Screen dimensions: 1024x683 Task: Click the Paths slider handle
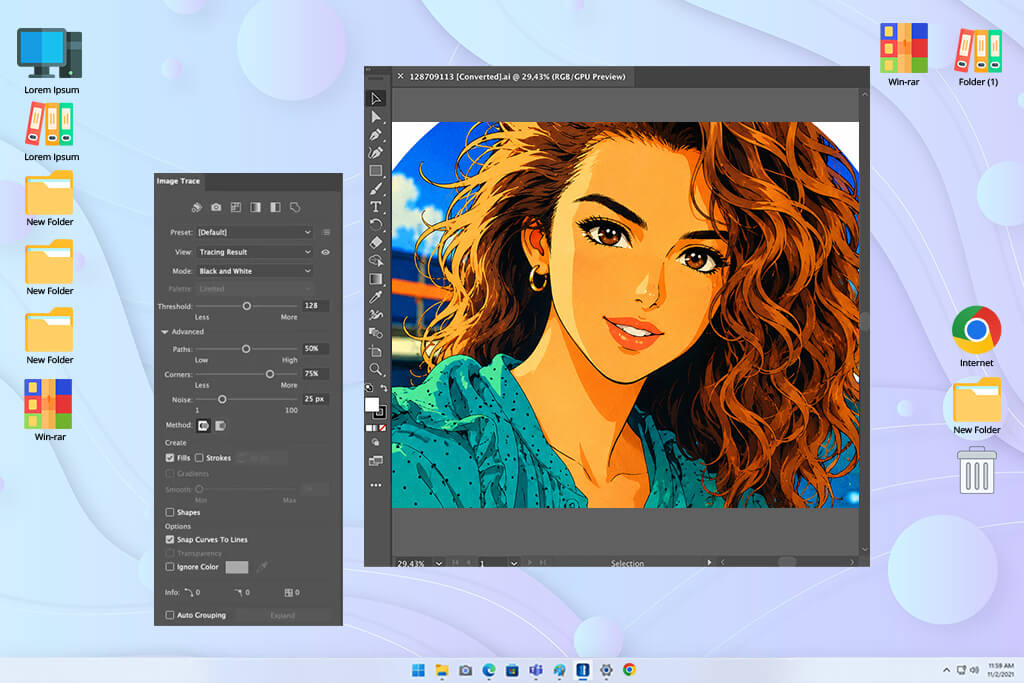[x=246, y=349]
